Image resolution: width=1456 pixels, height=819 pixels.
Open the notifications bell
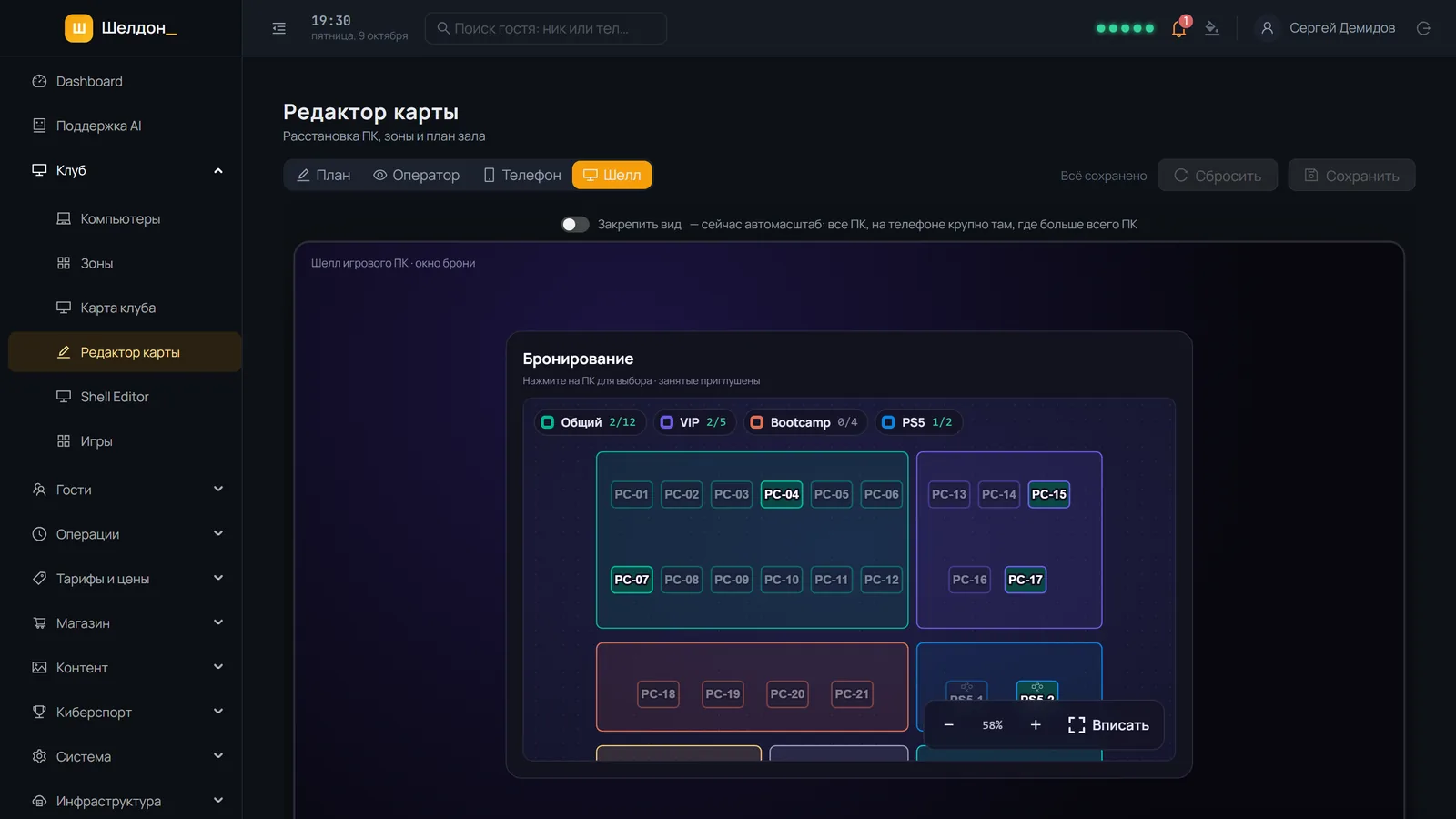[x=1178, y=28]
